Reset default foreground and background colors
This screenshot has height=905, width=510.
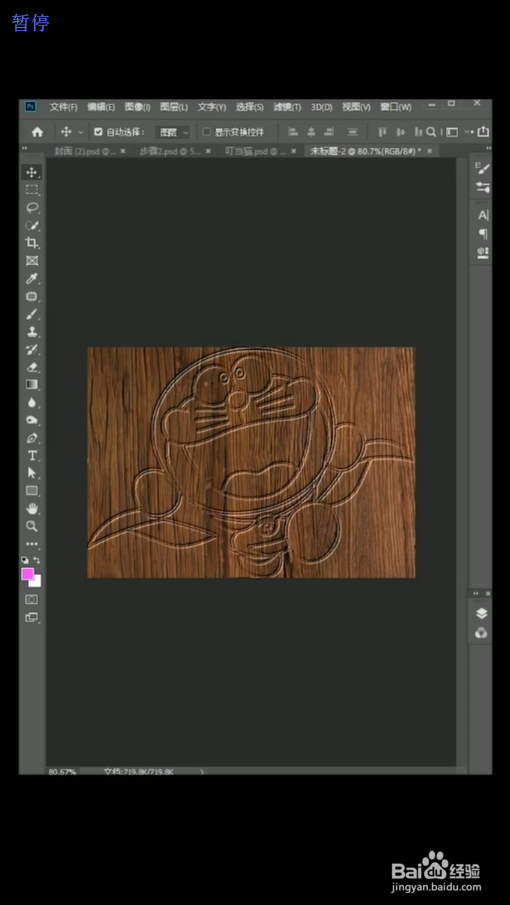[25, 560]
